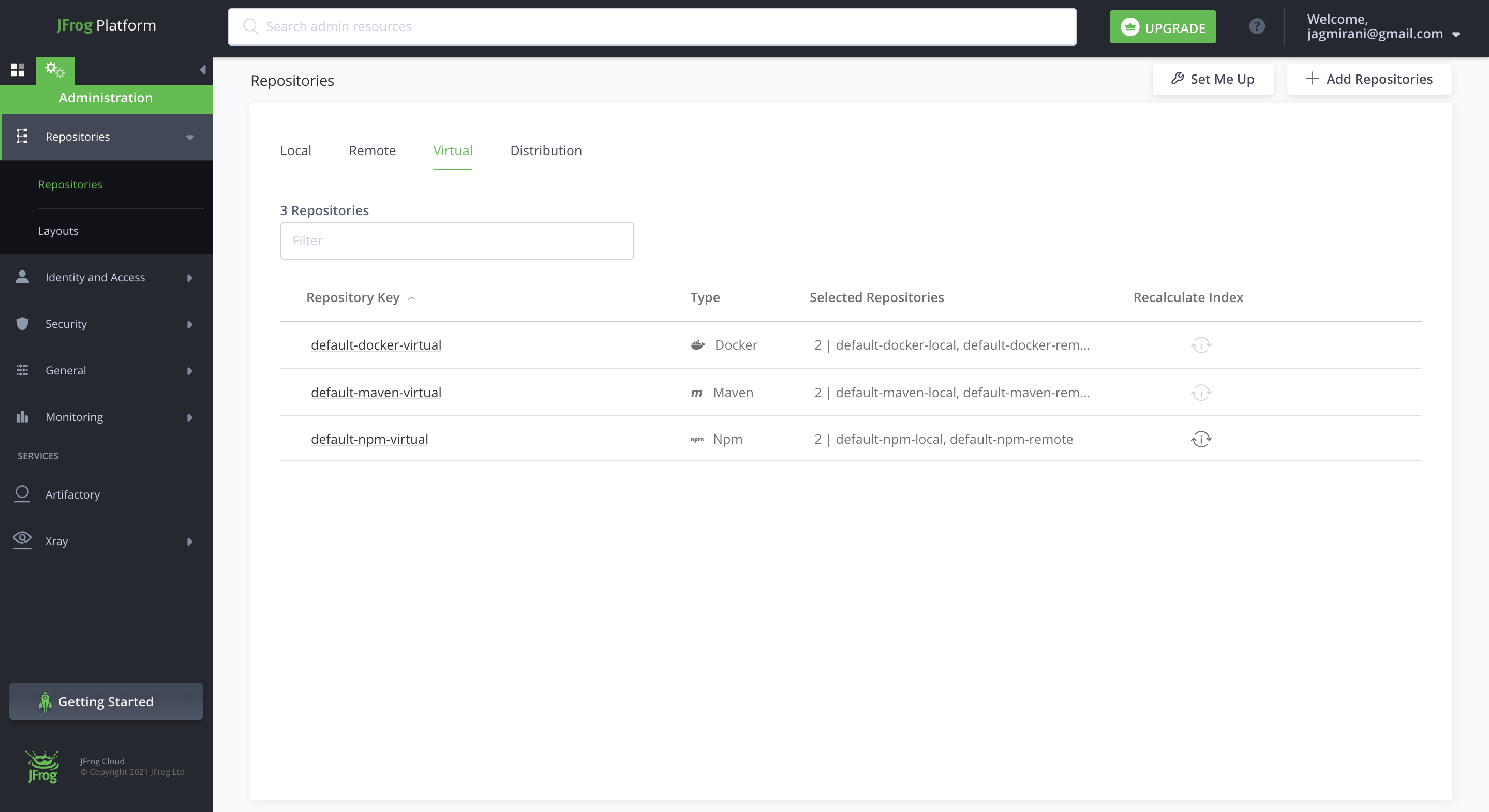Switch to the Remote repositories tab
The width and height of the screenshot is (1489, 812).
pos(371,151)
